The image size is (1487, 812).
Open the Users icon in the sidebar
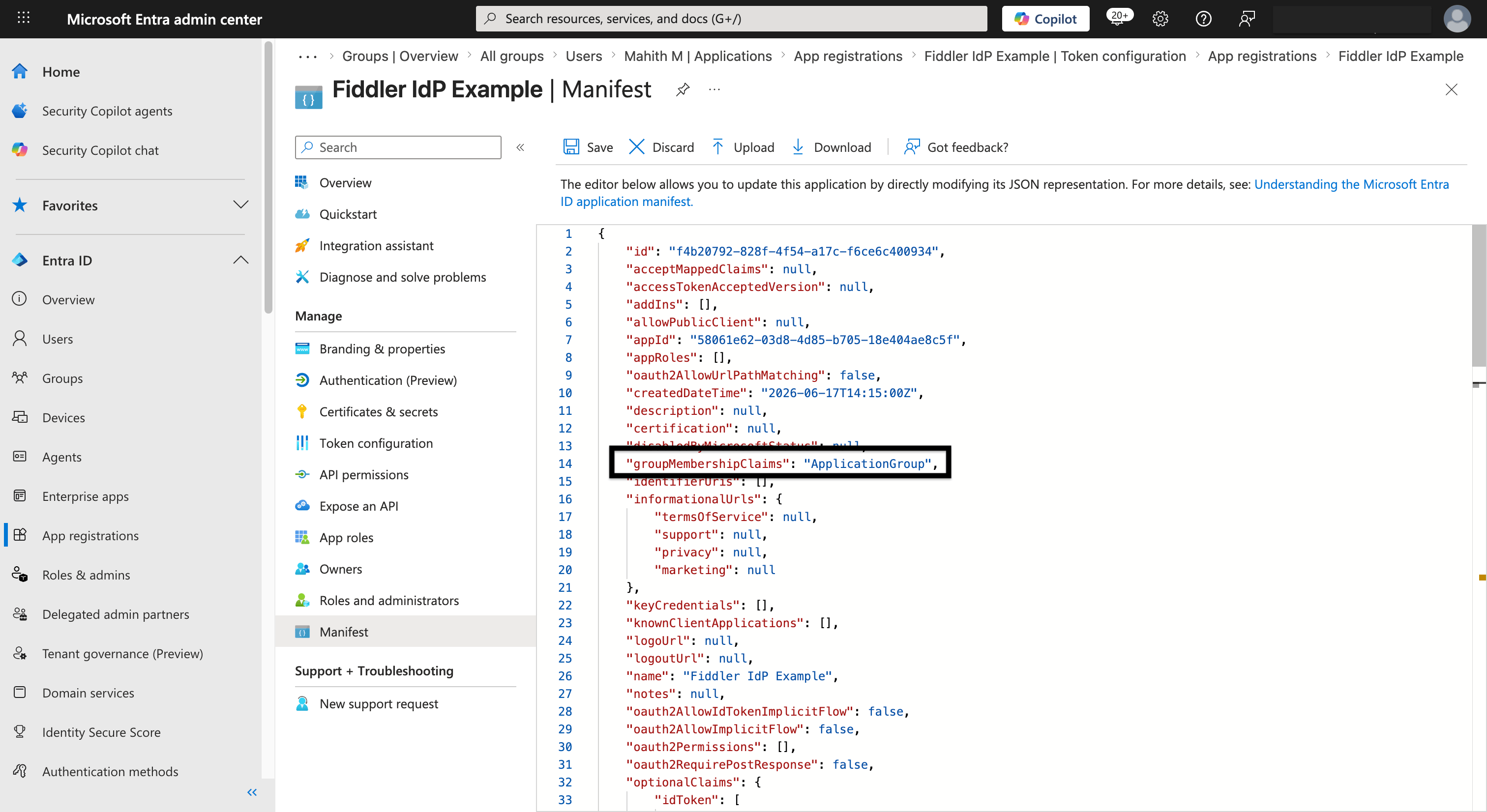pyautogui.click(x=20, y=338)
